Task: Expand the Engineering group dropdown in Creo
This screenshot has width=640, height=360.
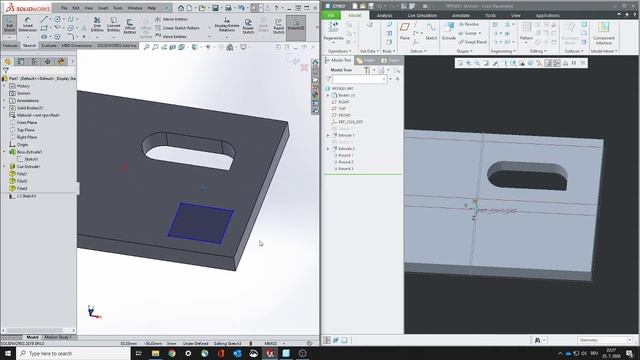Action: pyautogui.click(x=503, y=51)
